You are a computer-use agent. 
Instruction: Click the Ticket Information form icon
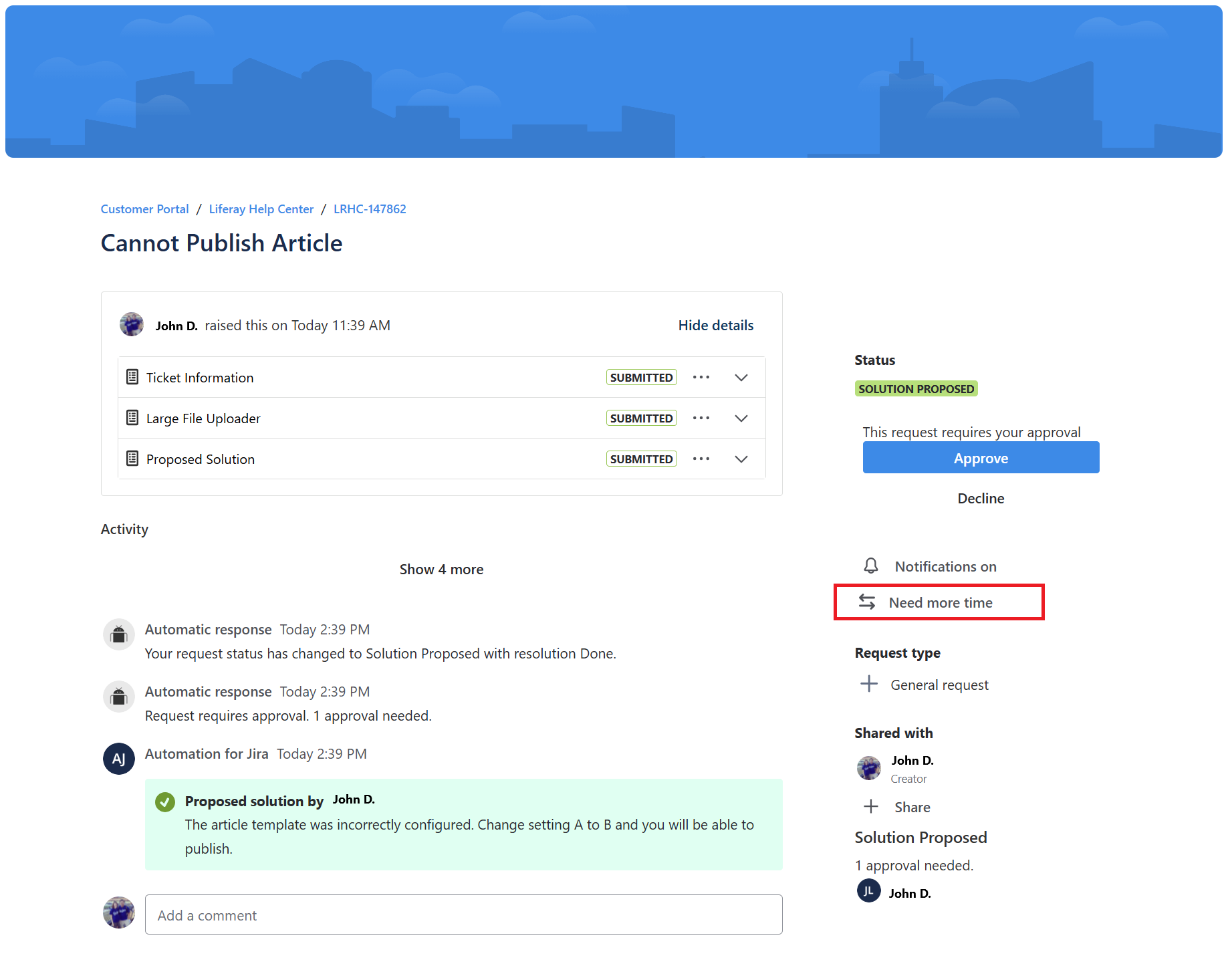click(x=132, y=378)
